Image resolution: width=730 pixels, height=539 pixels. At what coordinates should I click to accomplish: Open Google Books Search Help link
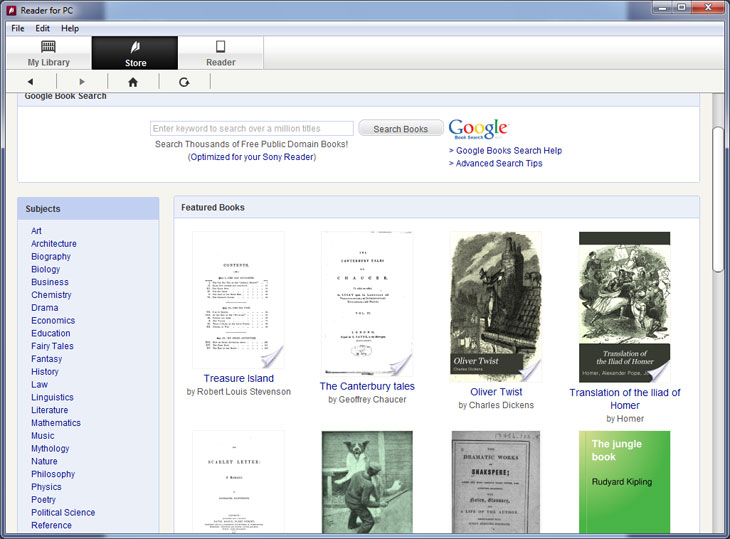508,150
